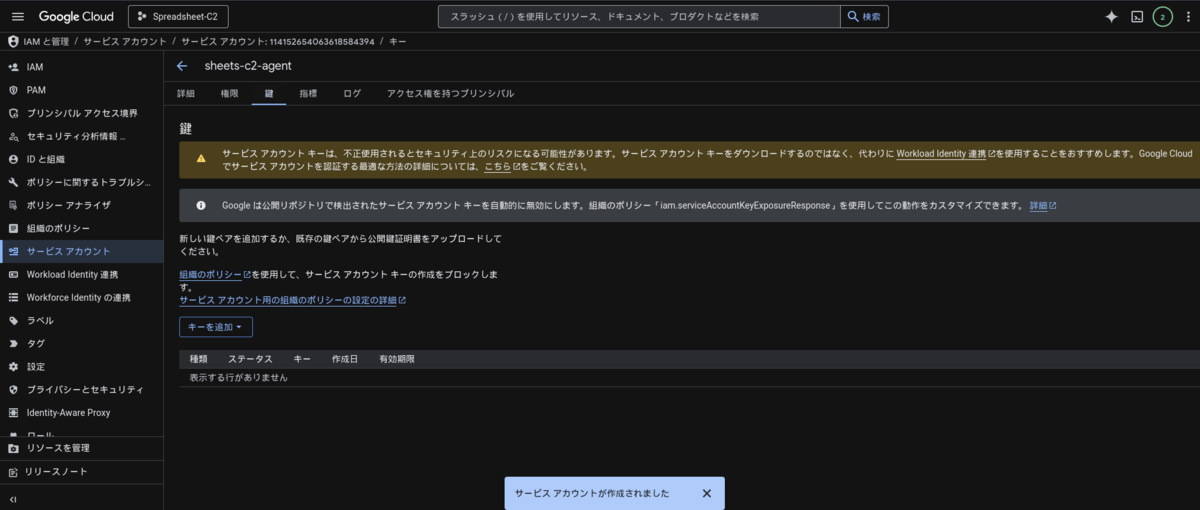Image resolution: width=1200 pixels, height=510 pixels.
Task: Click the セキュリティ分析情報 sidebar icon
Action: [13, 136]
